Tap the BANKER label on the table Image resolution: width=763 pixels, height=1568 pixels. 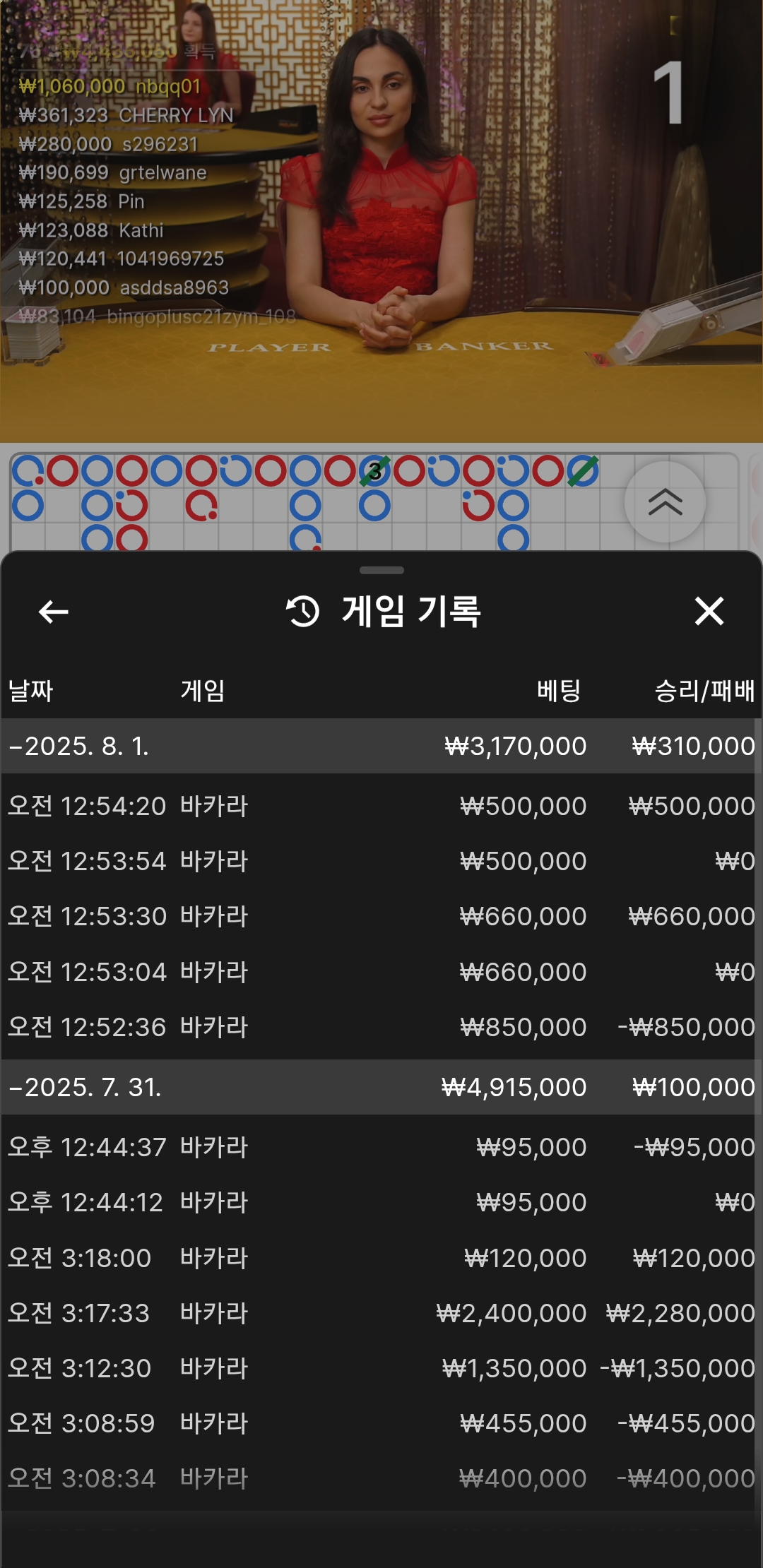(x=484, y=346)
